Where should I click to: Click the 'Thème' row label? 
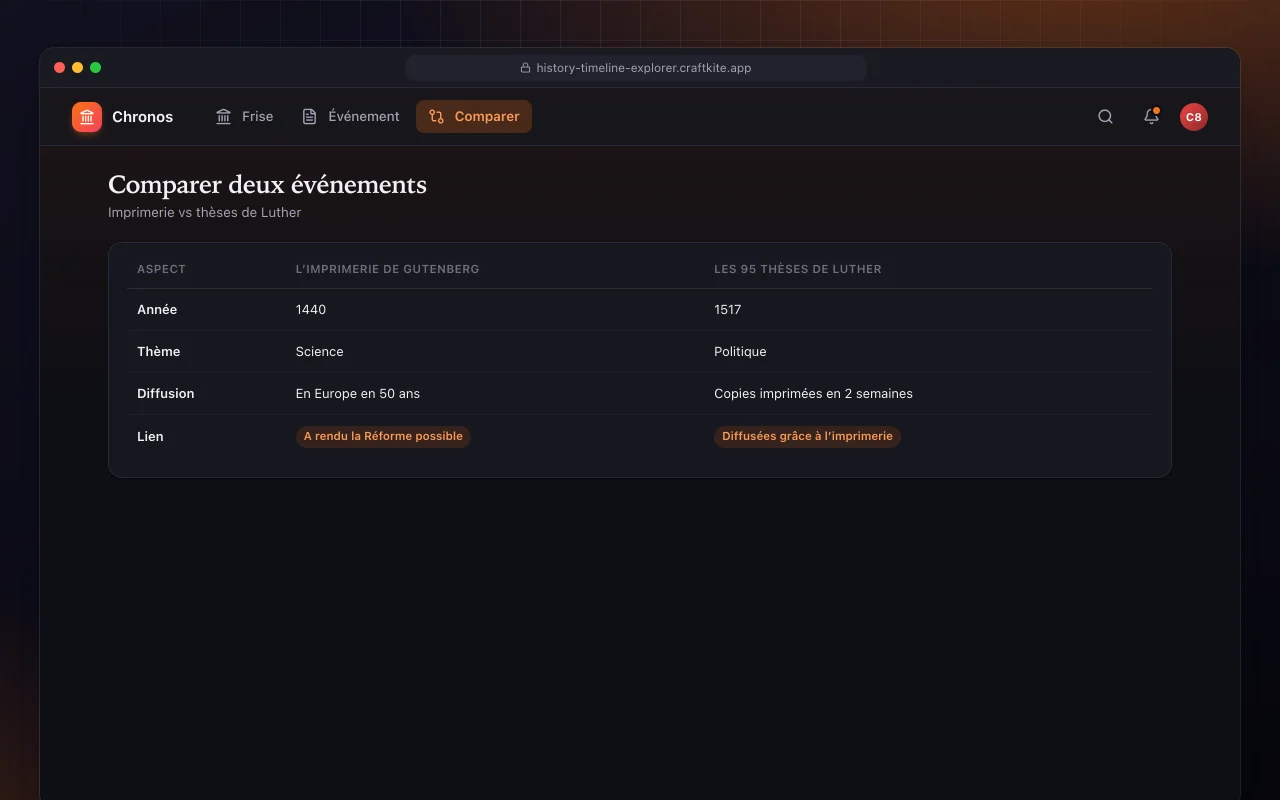[159, 352]
